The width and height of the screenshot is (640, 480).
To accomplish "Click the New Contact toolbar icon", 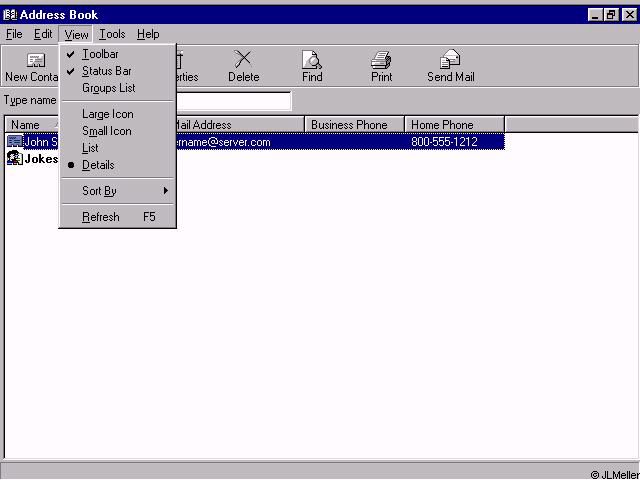I will click(x=35, y=61).
